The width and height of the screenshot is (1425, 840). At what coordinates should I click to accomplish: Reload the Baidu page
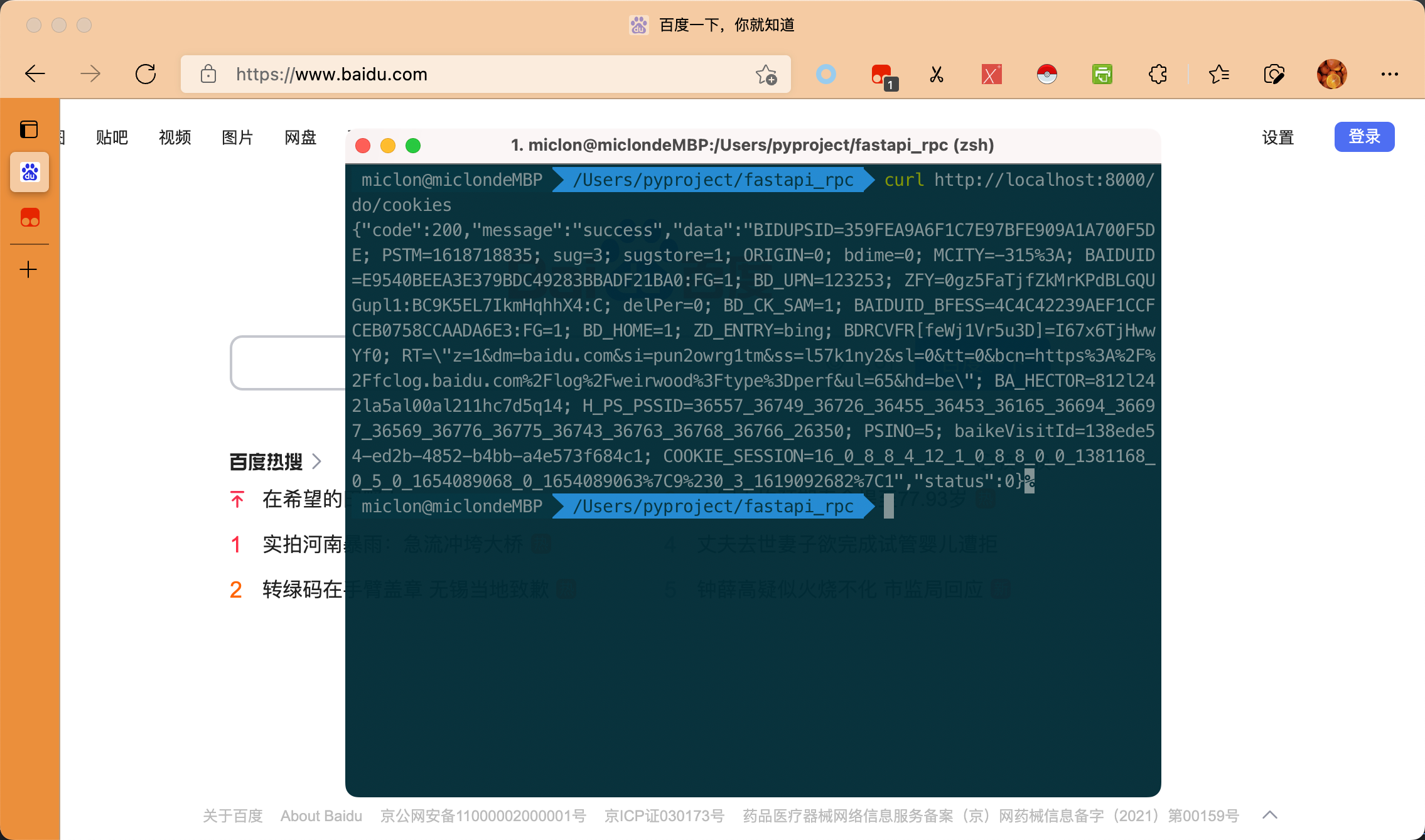pyautogui.click(x=146, y=74)
